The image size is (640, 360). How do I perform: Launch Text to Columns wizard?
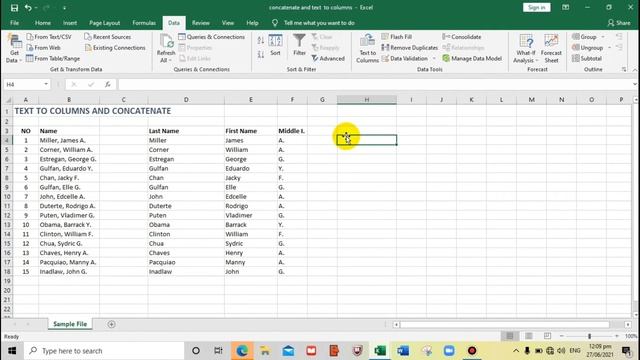(x=367, y=49)
